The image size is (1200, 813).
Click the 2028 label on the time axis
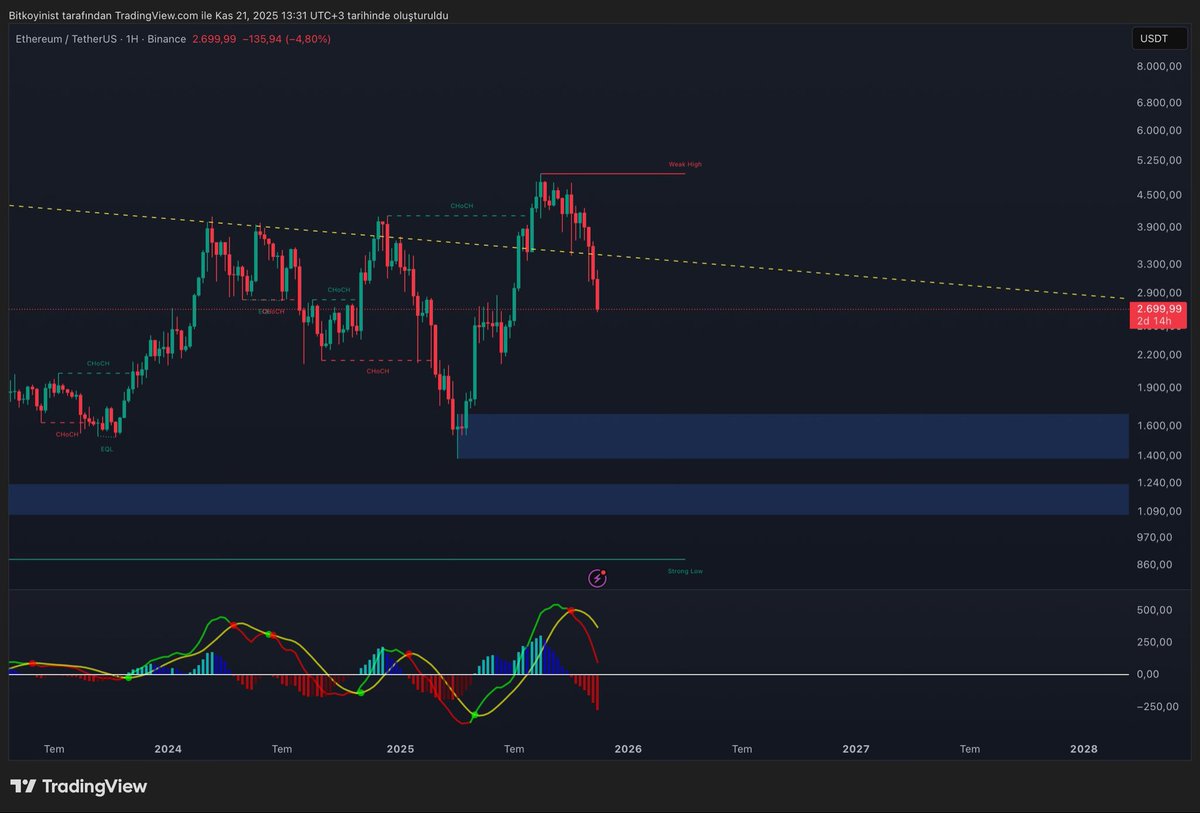coord(1084,748)
